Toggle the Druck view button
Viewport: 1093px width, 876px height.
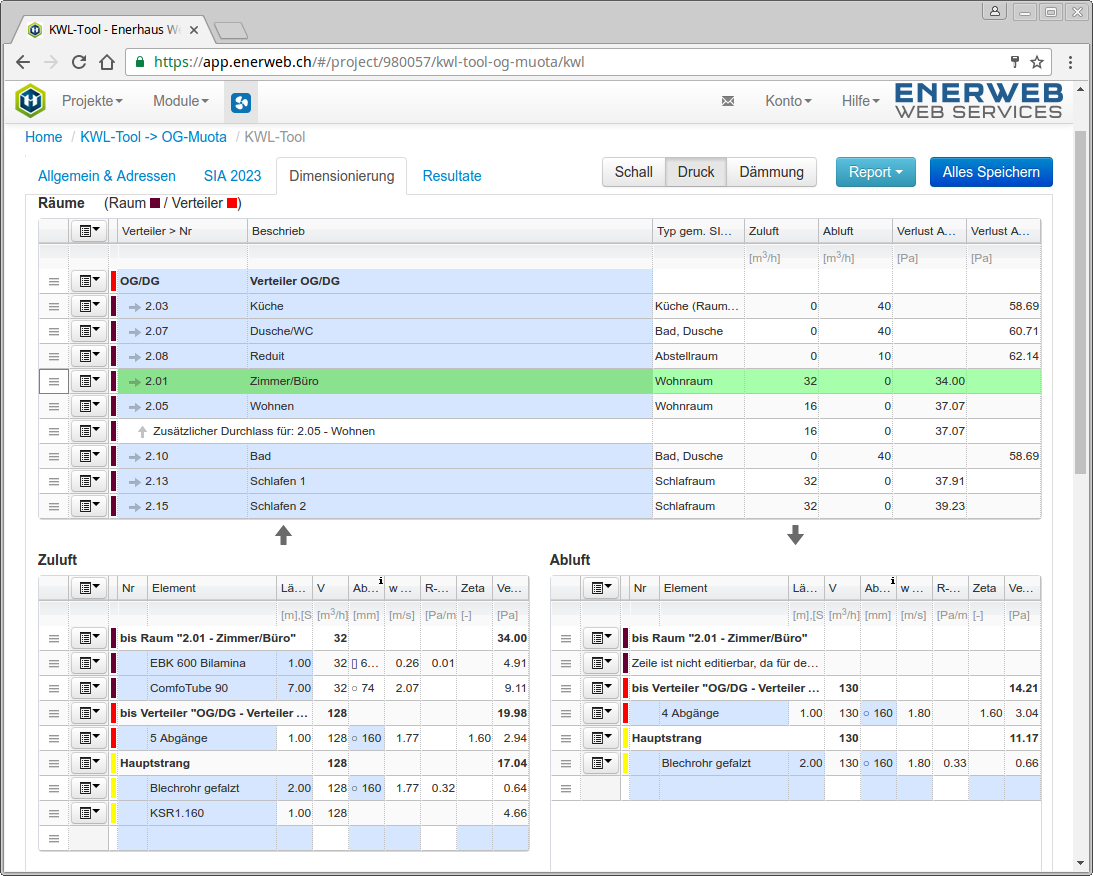[696, 172]
